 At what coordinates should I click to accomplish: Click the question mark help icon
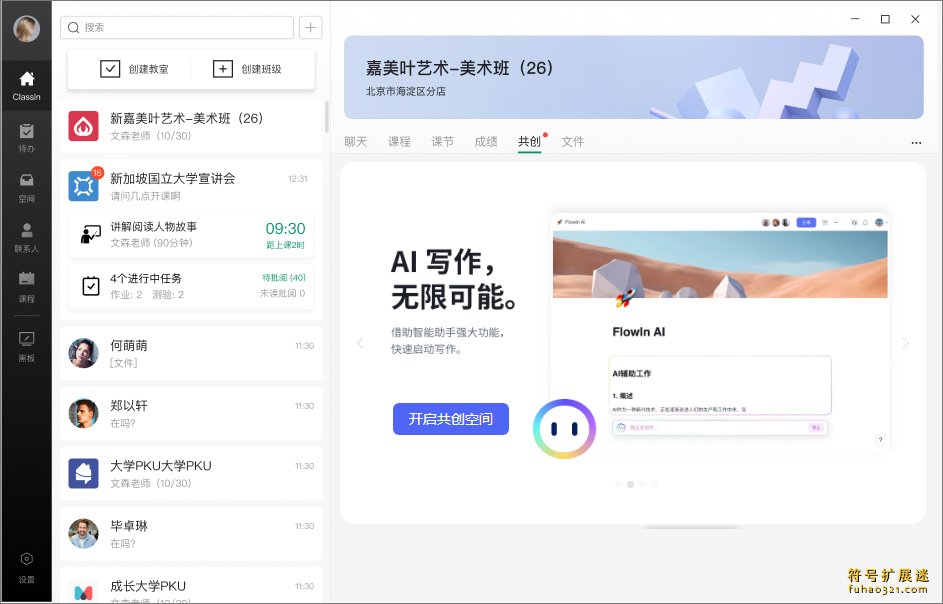(880, 440)
